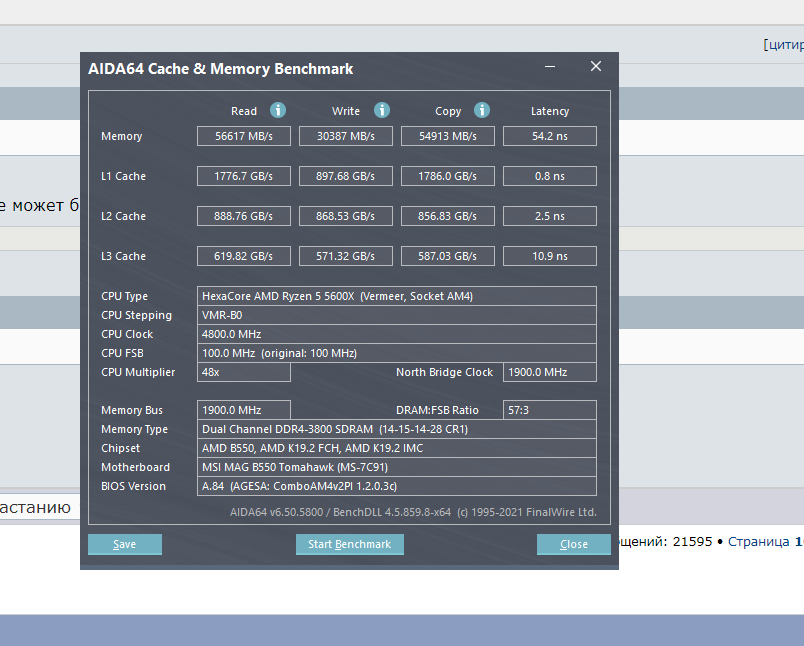Image resolution: width=804 pixels, height=646 pixels.
Task: Close the AIDA64 benchmark window
Action: (596, 66)
